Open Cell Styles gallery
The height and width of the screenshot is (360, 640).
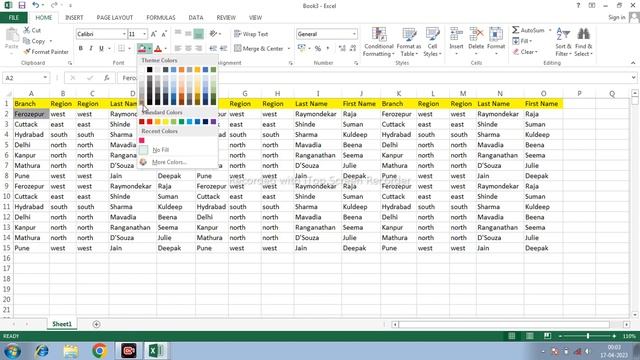coord(432,42)
